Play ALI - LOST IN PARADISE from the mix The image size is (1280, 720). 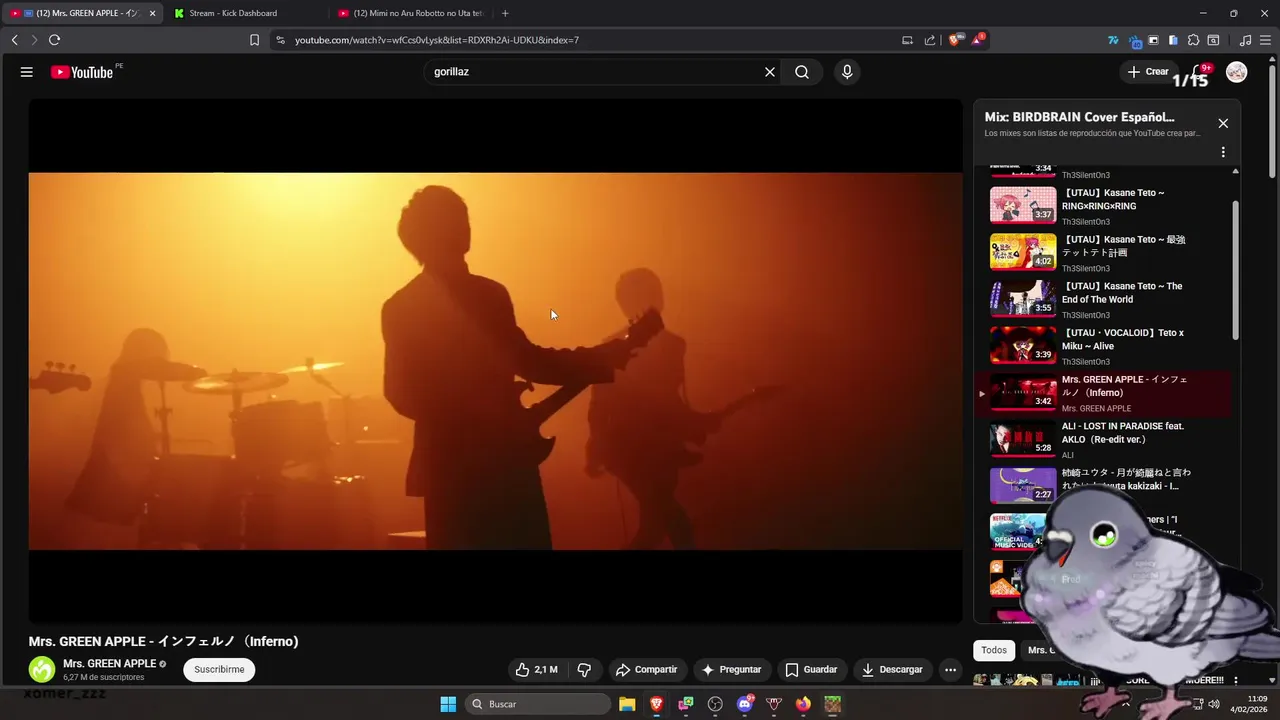1105,439
